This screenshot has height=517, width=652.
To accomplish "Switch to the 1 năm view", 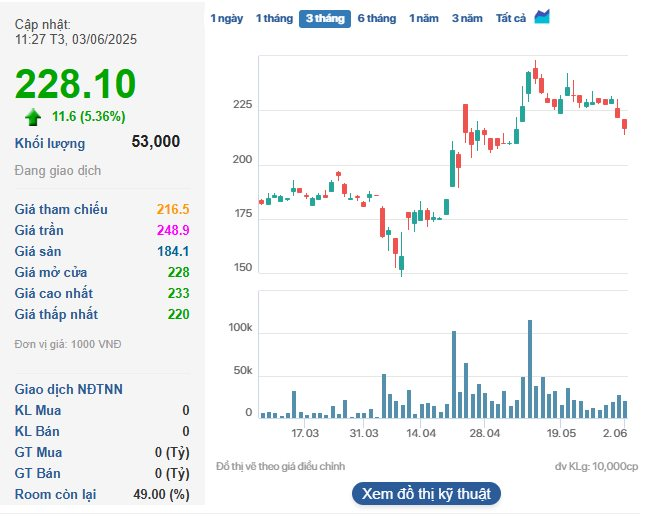I will point(425,18).
